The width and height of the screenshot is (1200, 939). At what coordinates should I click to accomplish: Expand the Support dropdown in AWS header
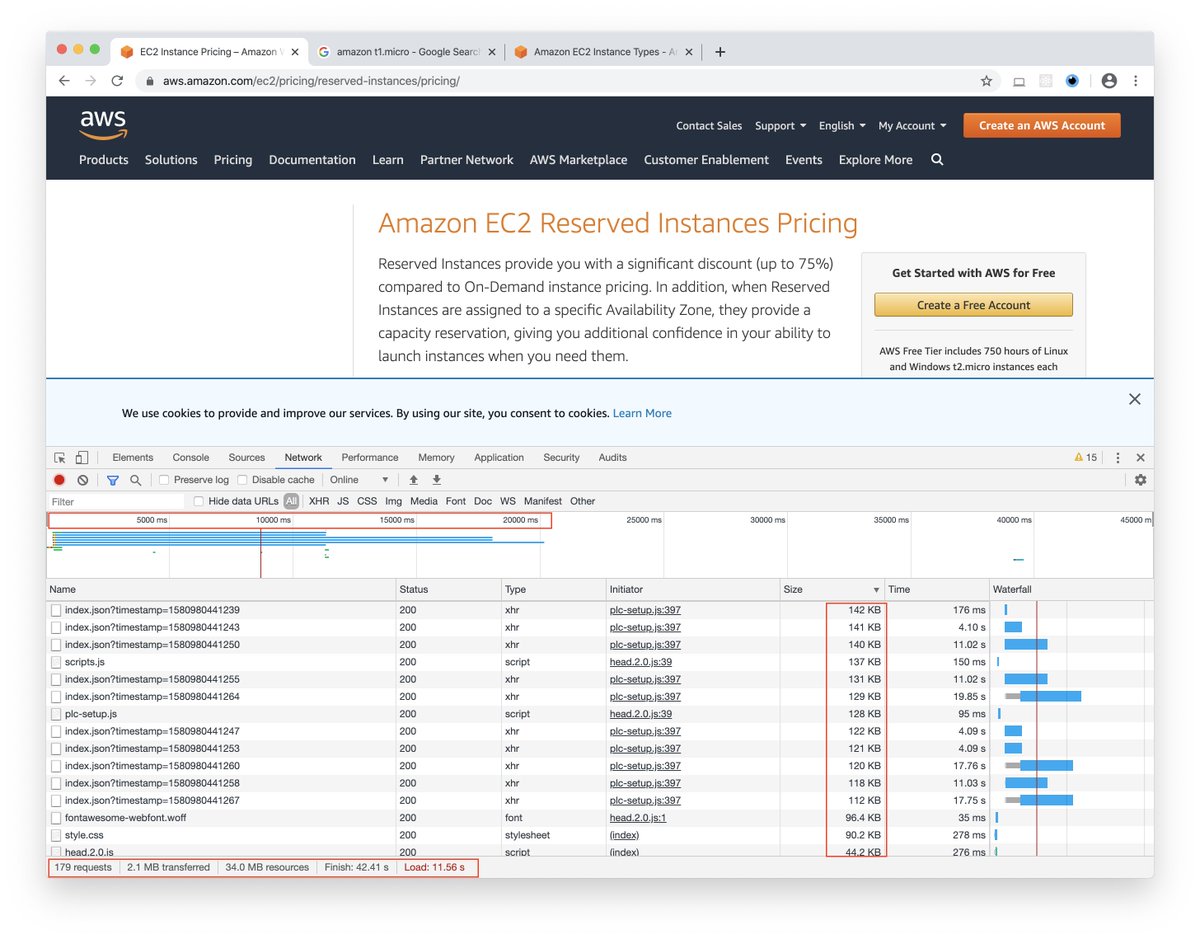781,126
